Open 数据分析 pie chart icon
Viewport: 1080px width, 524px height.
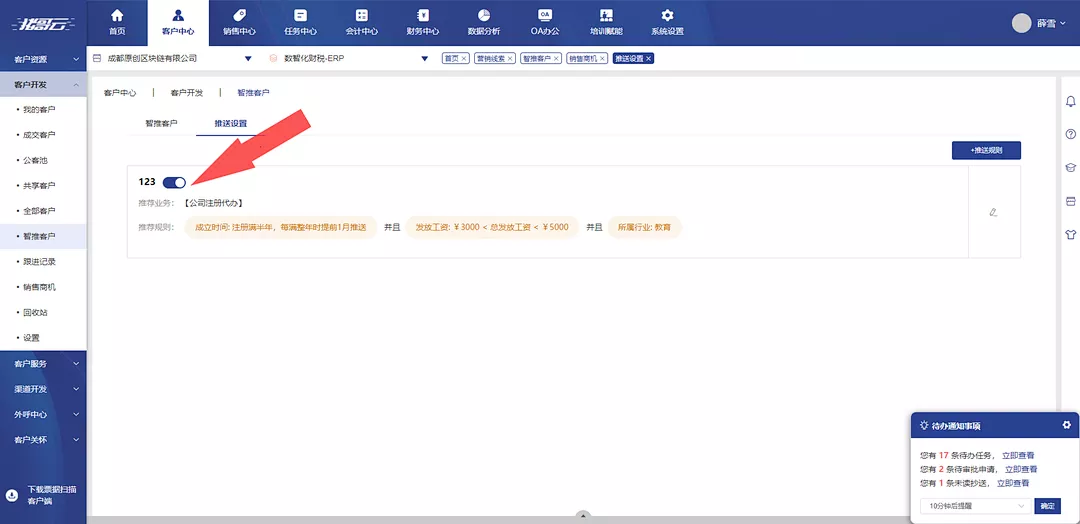[484, 15]
